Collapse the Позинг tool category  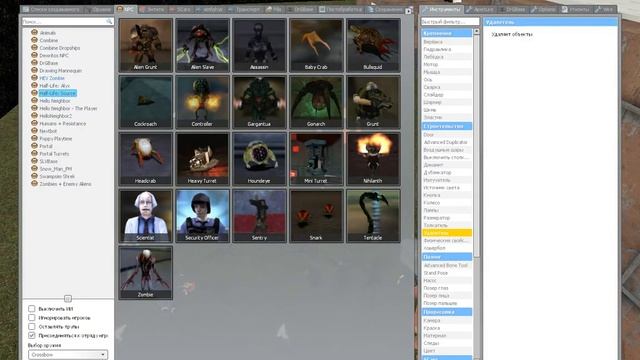[447, 257]
